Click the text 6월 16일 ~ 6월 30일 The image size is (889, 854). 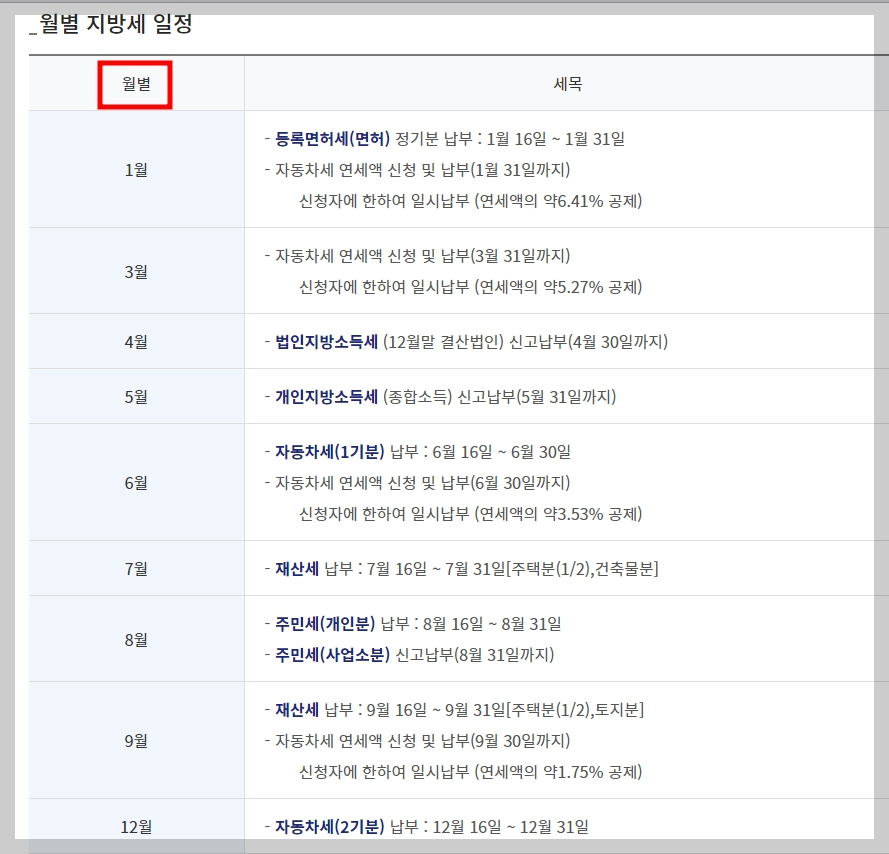(x=502, y=452)
